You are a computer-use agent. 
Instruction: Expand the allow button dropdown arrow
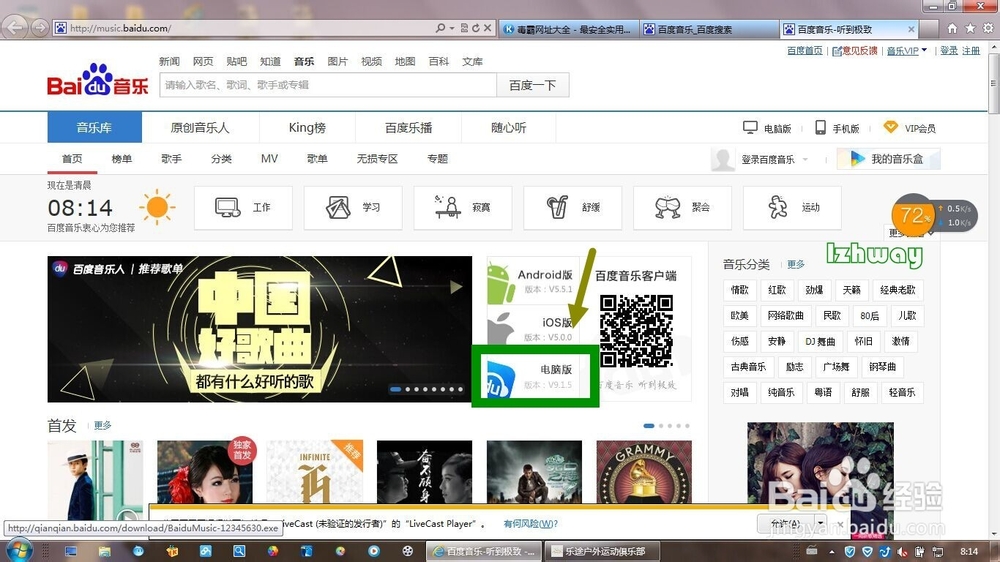[820, 524]
